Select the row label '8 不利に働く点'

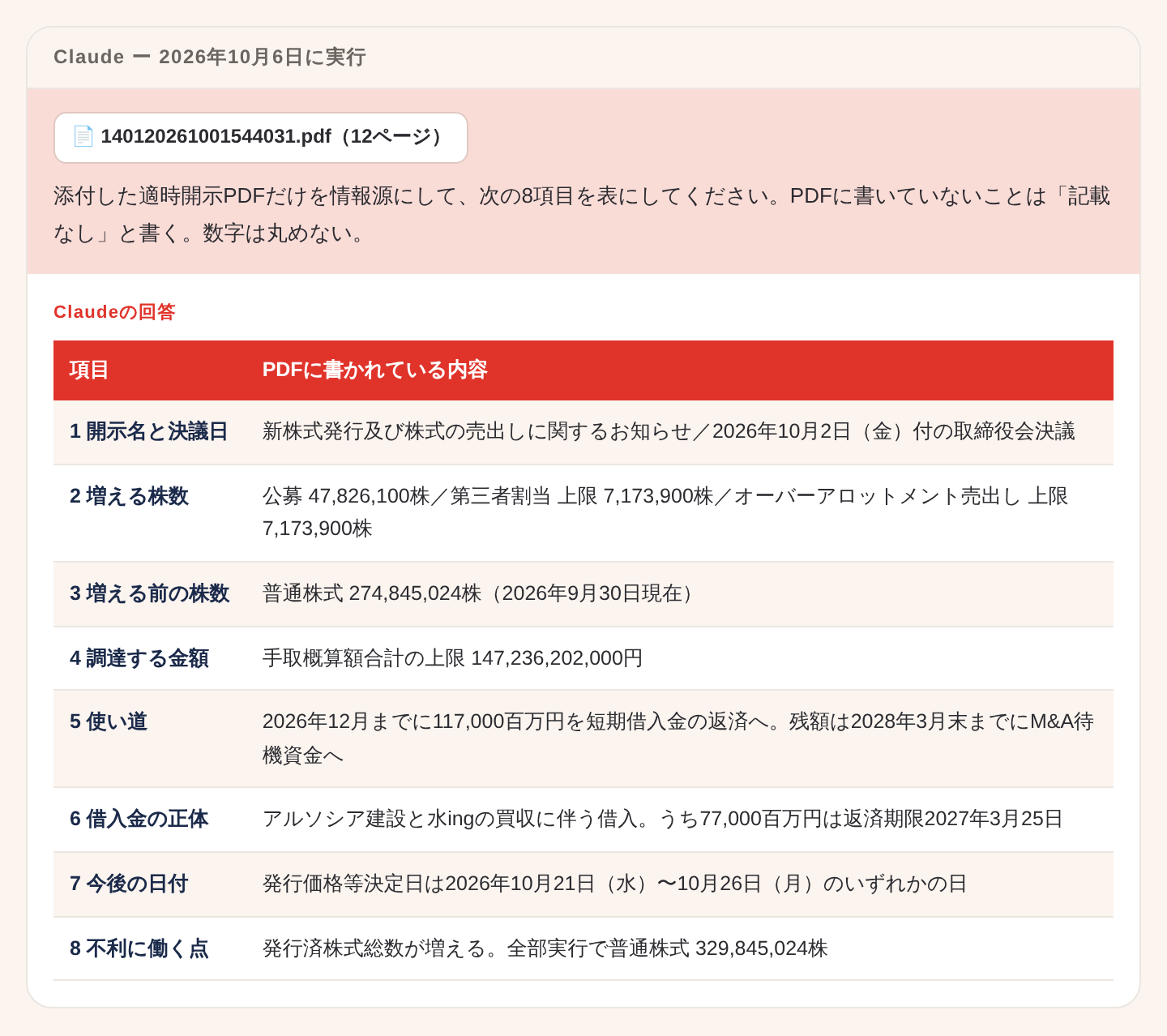click(139, 948)
